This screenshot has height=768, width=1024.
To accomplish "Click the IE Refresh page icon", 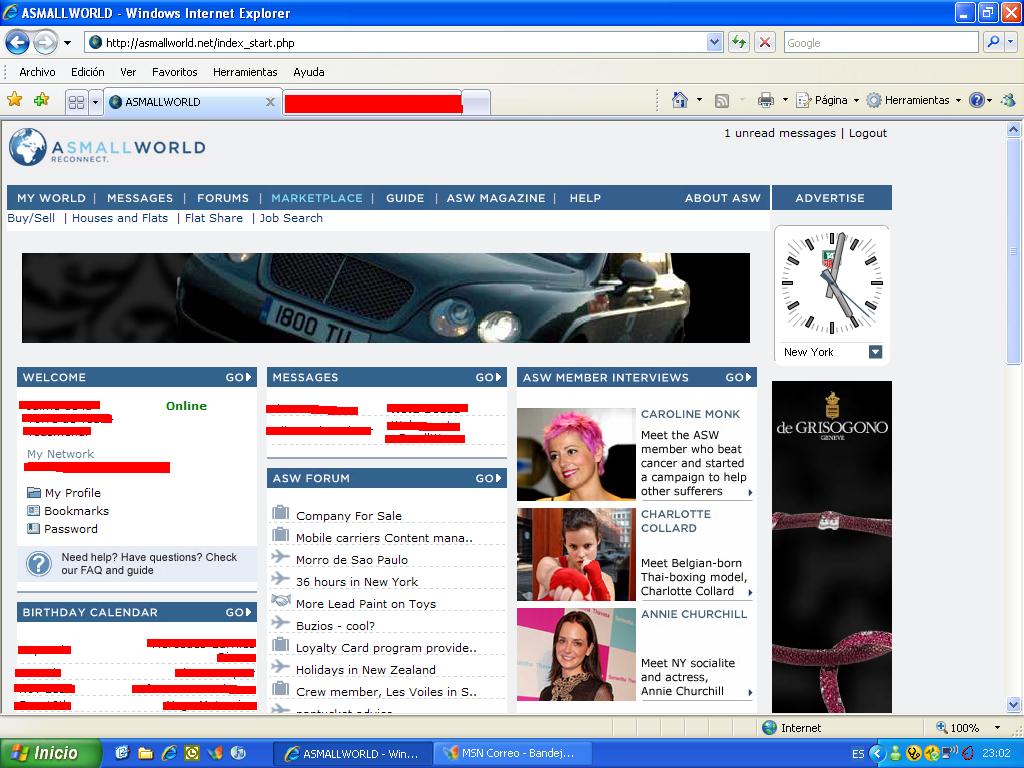I will coord(739,42).
